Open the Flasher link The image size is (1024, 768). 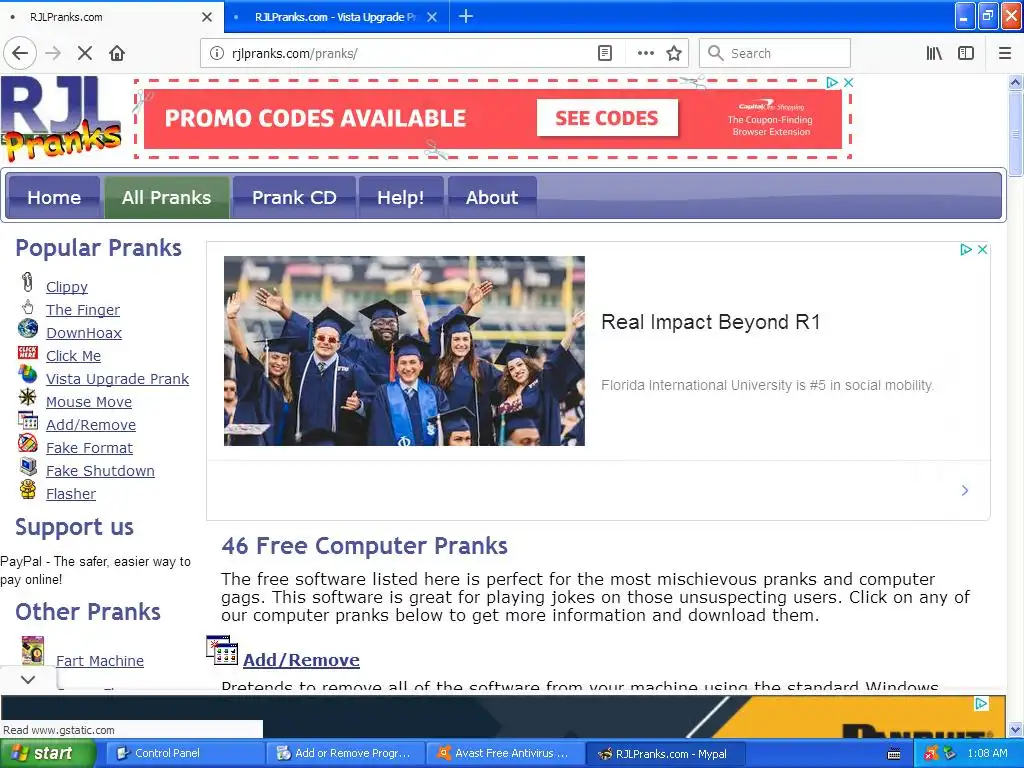71,494
